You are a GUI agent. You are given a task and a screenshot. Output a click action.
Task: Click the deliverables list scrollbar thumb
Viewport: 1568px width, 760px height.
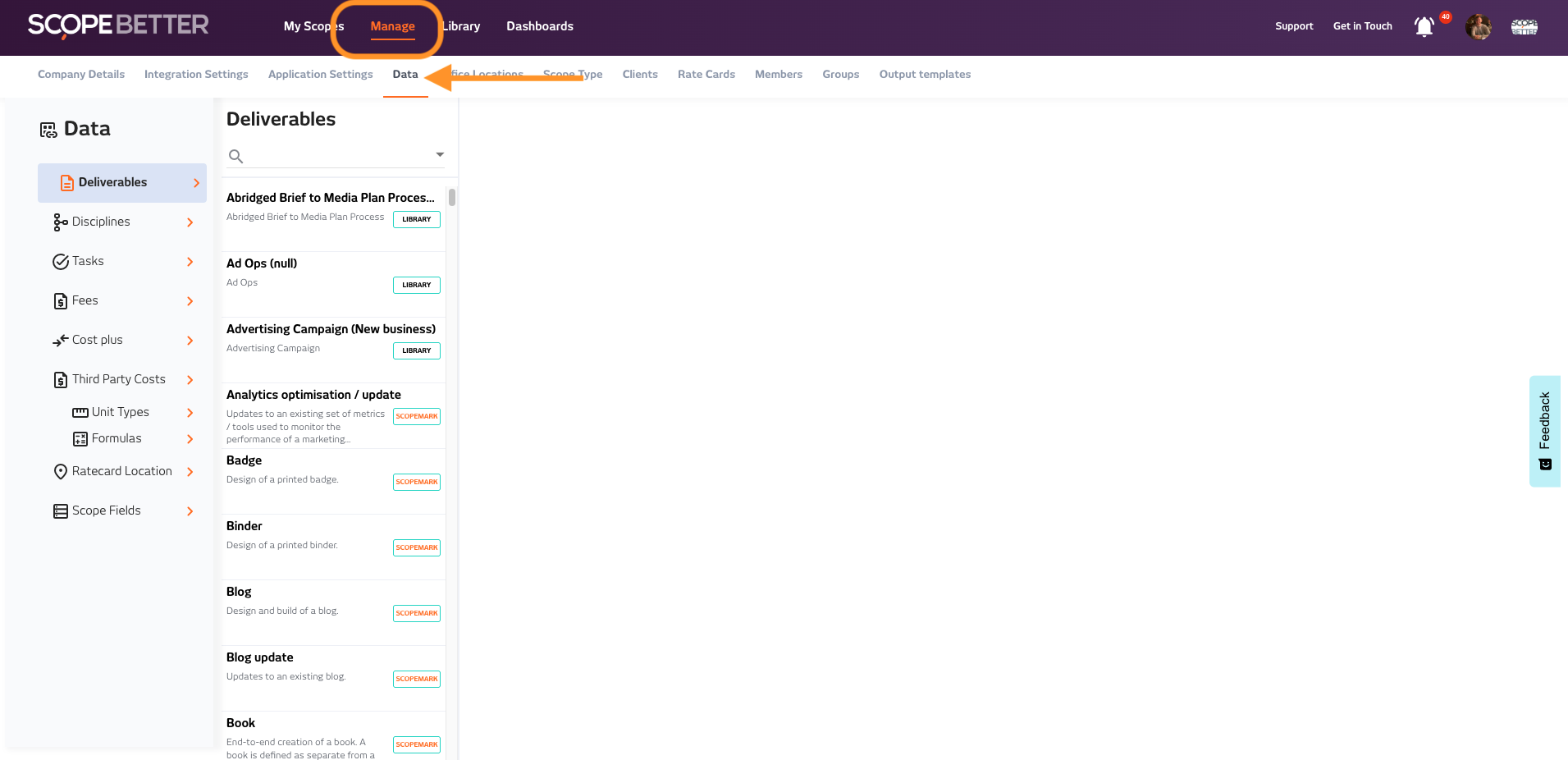point(452,198)
